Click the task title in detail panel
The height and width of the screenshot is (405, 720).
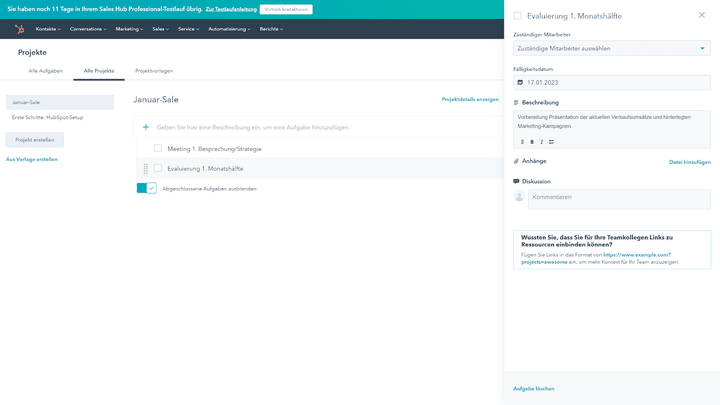(574, 16)
